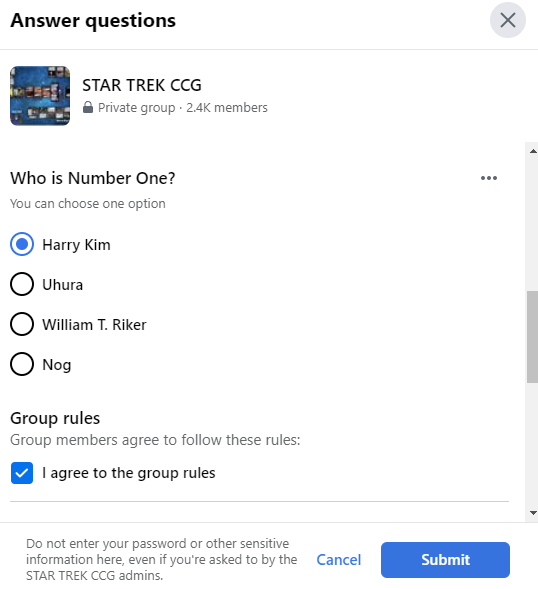538x589 pixels.
Task: Click the private group lock icon
Action: (88, 107)
